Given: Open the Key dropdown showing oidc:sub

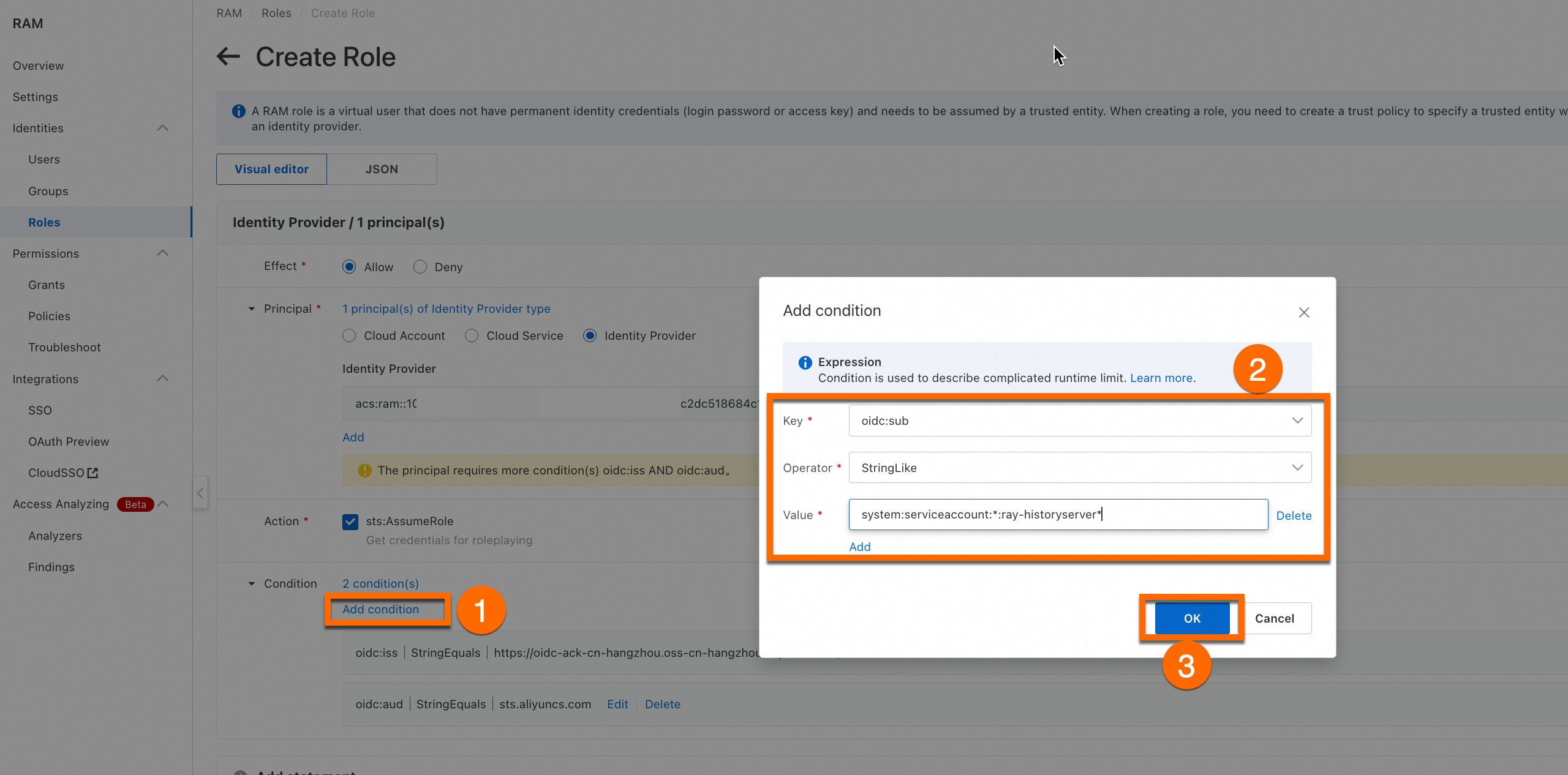Looking at the screenshot, I should [x=1079, y=421].
